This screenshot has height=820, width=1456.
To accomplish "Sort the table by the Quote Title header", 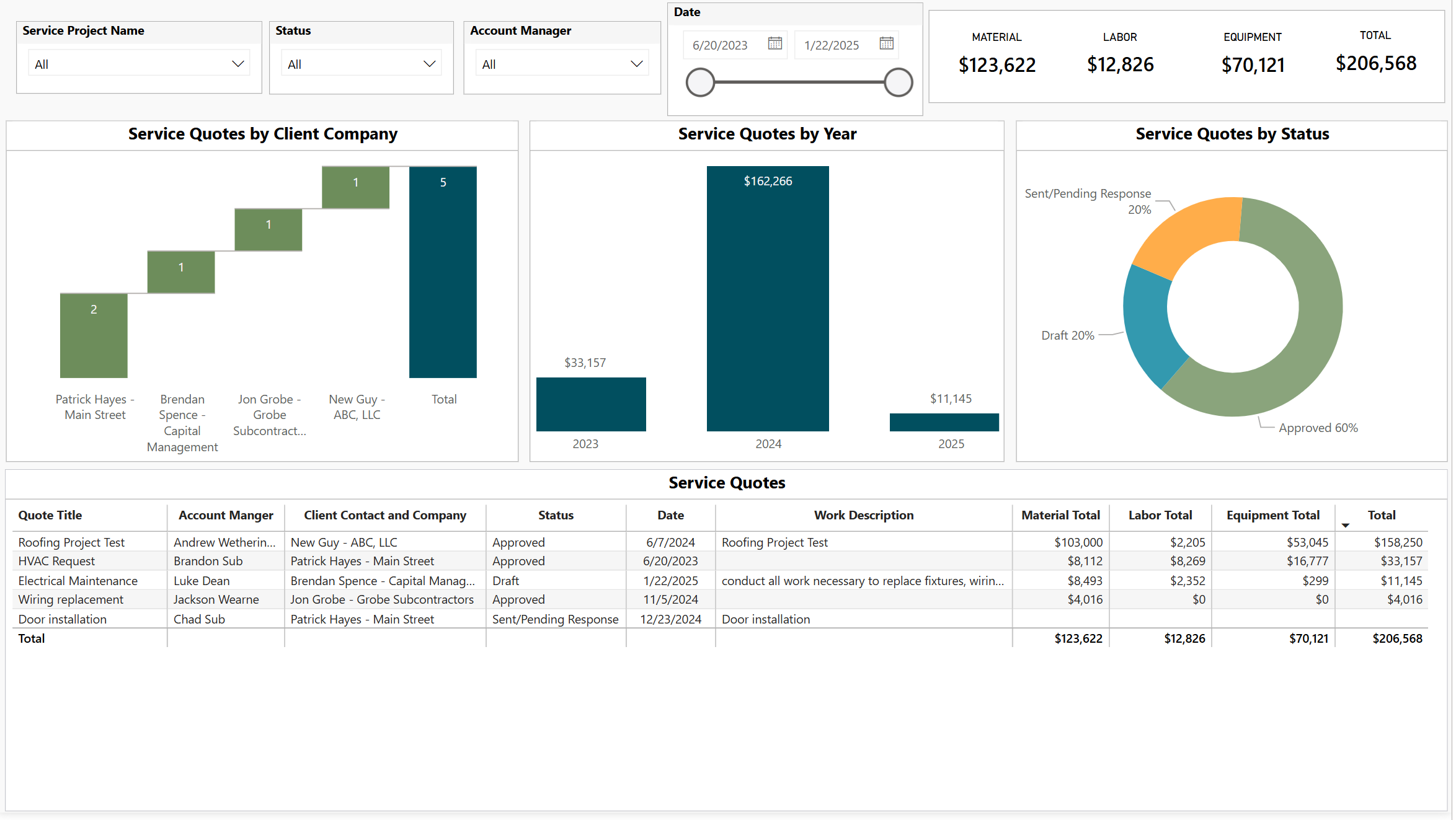I will tap(50, 515).
